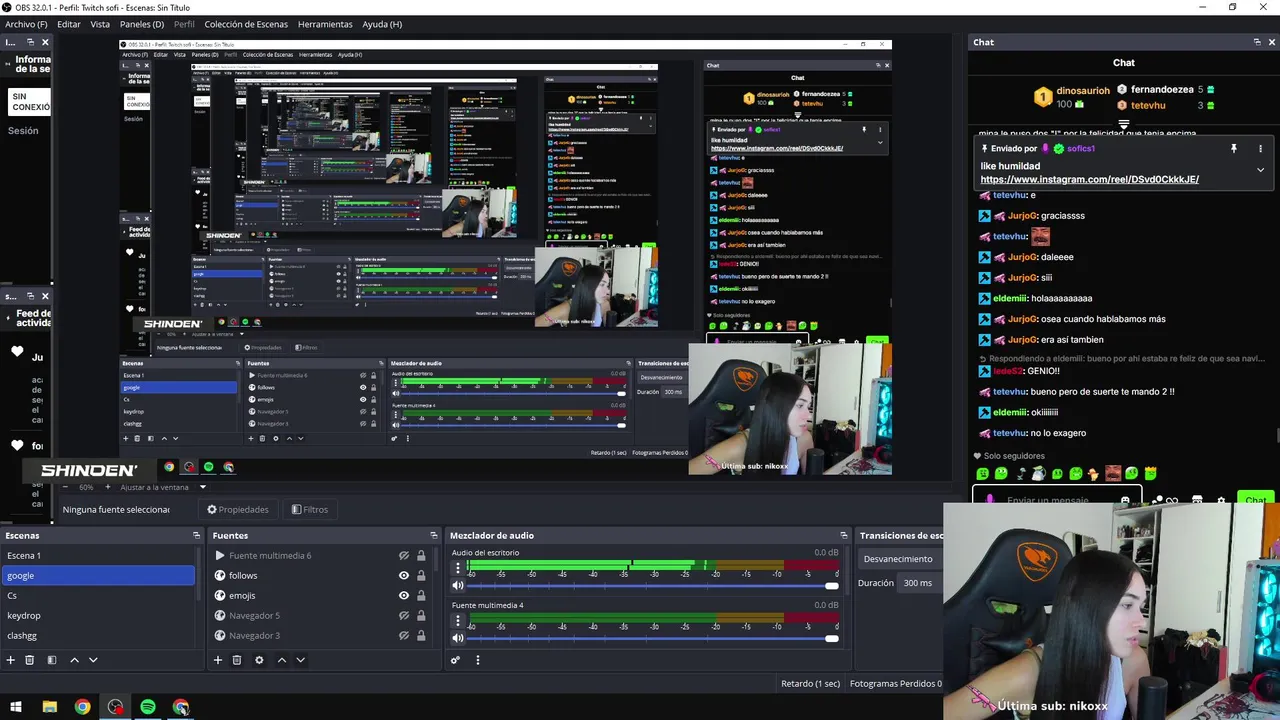
Task: Open Paneles (D) menu
Action: click(x=142, y=24)
